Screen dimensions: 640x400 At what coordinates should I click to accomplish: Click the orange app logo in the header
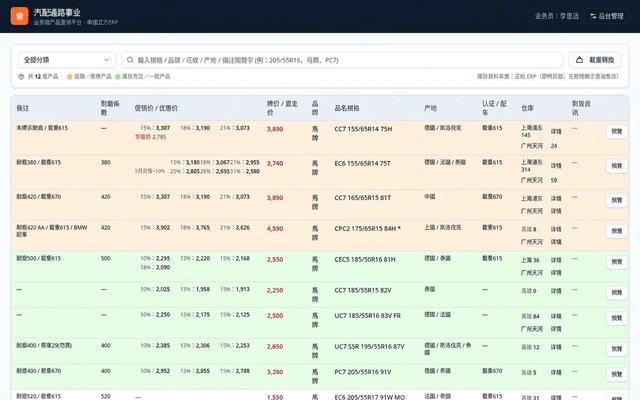click(x=19, y=16)
